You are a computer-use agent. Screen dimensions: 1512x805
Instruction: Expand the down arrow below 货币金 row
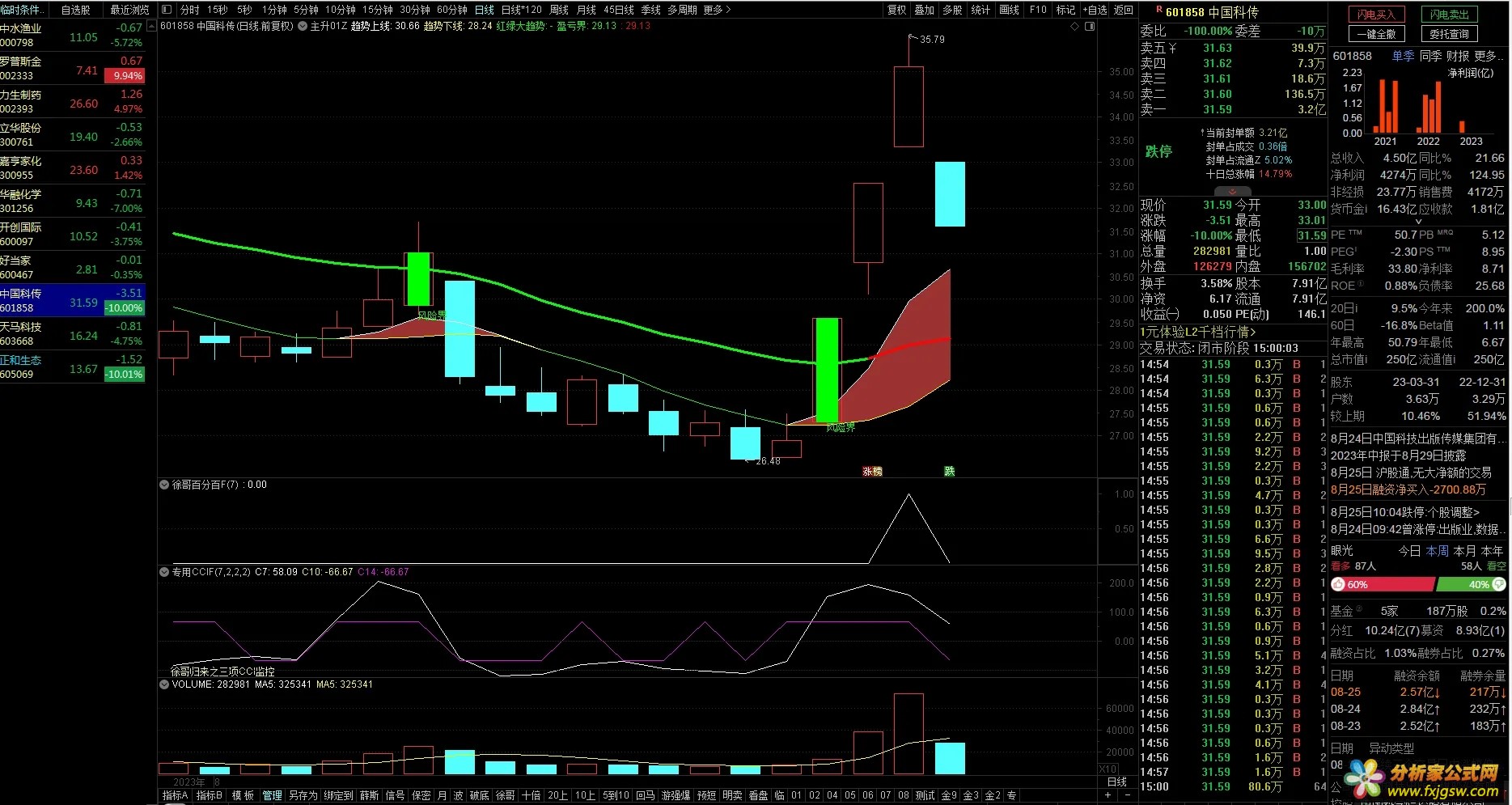click(1418, 221)
